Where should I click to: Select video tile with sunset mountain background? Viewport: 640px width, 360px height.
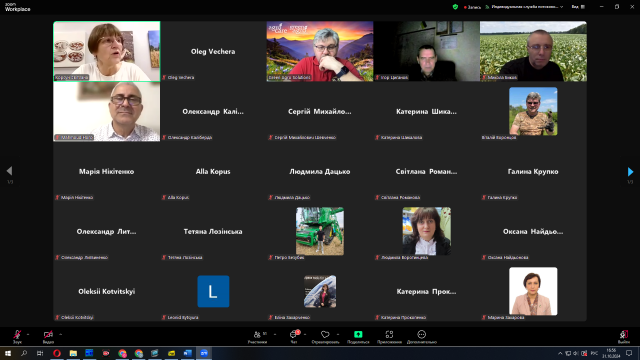(x=320, y=51)
